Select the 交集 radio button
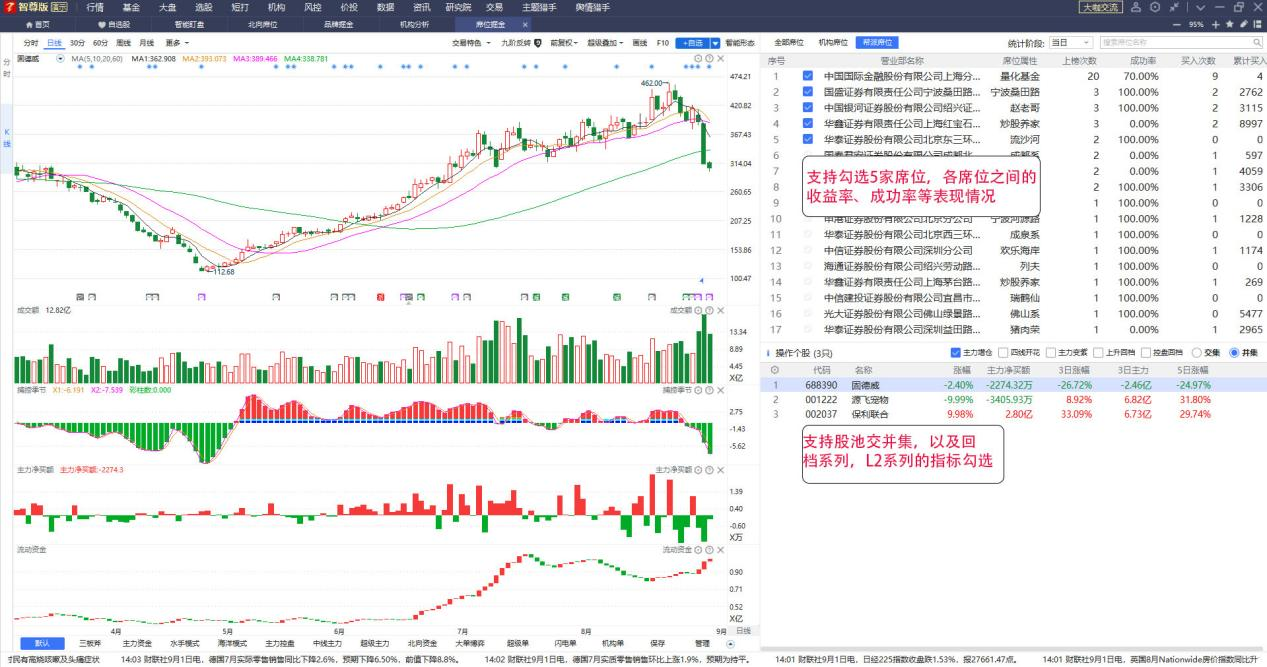This screenshot has width=1267, height=667. pos(1197,353)
